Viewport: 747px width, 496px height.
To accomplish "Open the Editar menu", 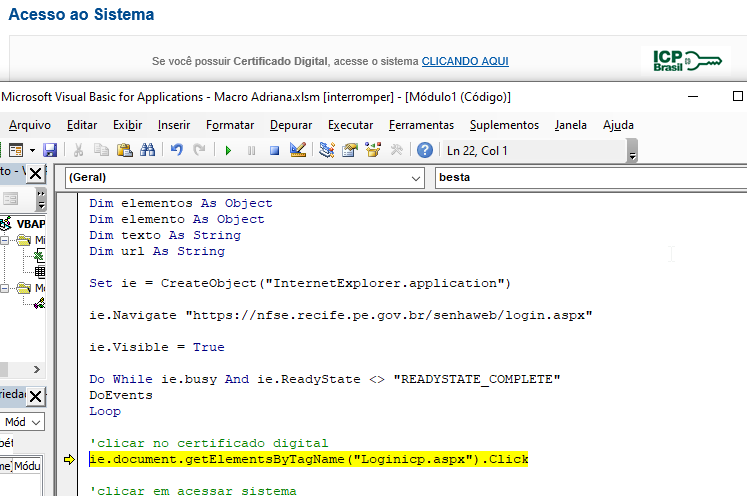I will point(82,125).
